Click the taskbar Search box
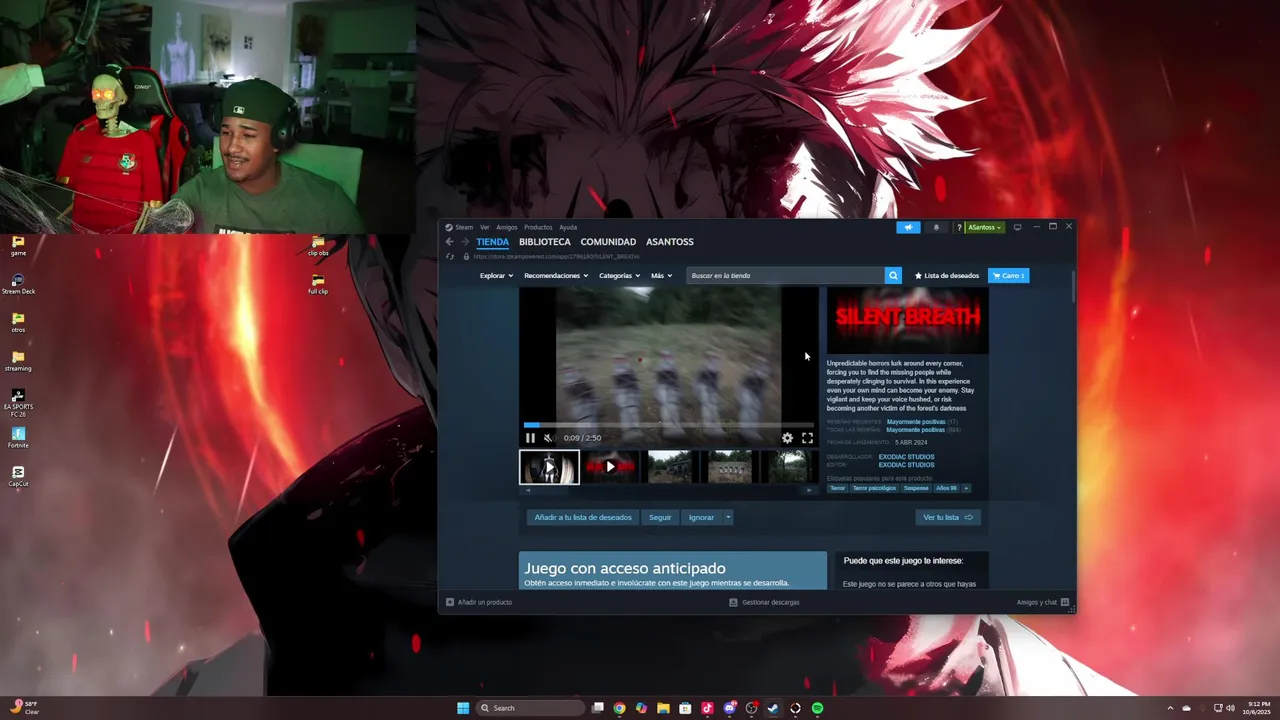This screenshot has height=720, width=1280. tap(531, 708)
